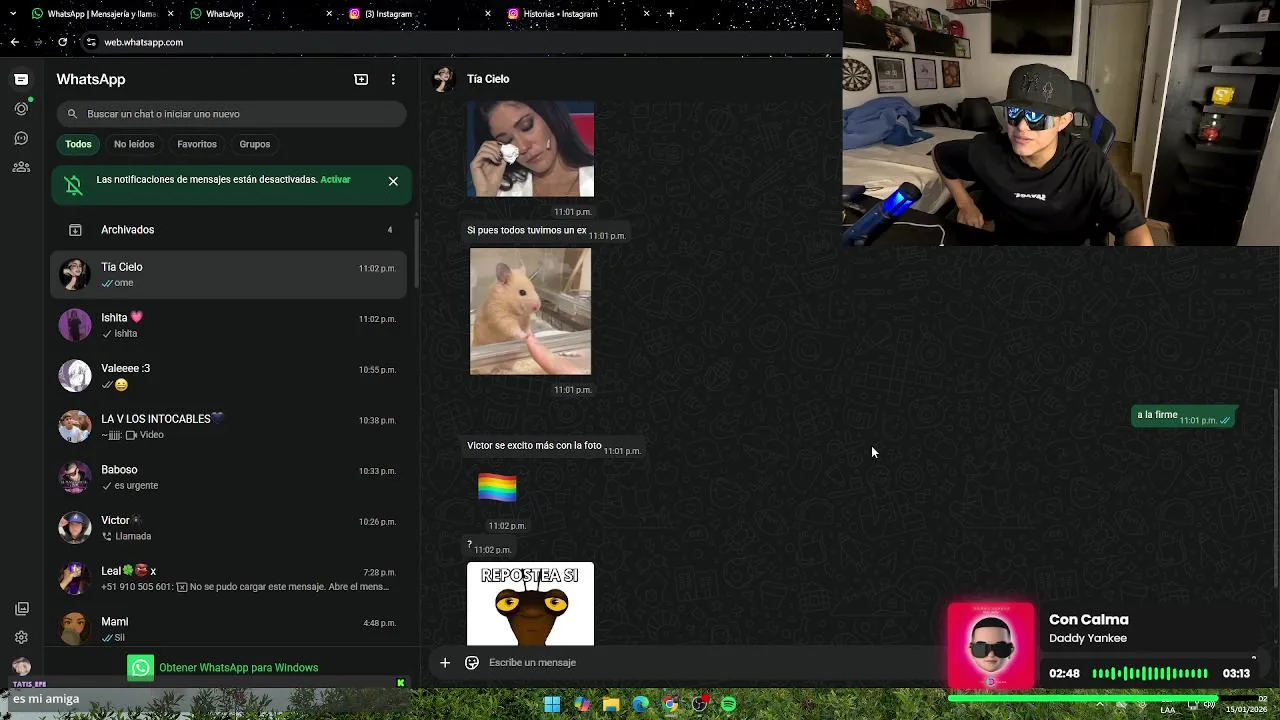Click the search chat input field

pyautogui.click(x=231, y=114)
